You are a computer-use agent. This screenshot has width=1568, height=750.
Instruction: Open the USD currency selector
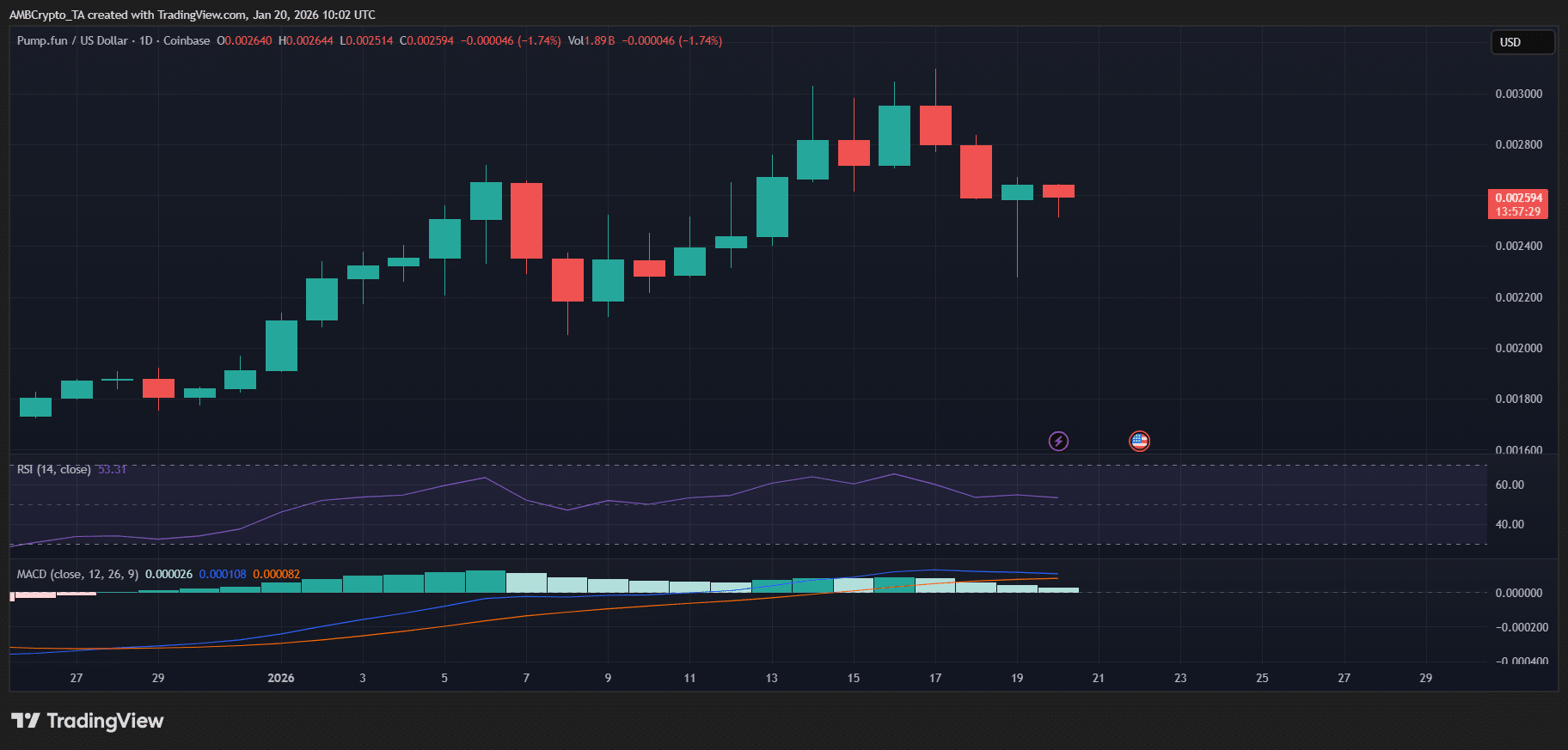1521,42
